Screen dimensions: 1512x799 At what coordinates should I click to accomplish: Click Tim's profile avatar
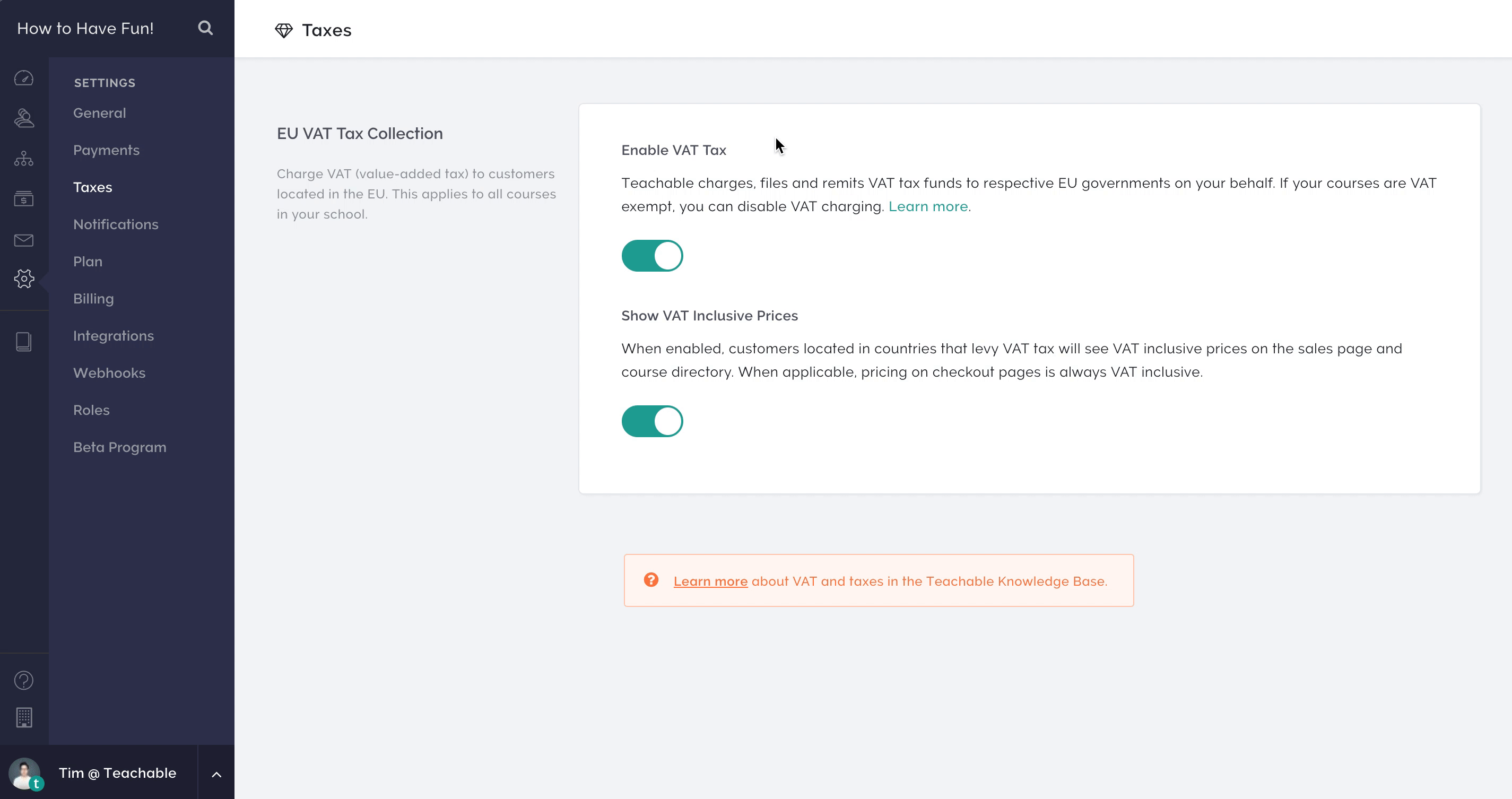(24, 773)
